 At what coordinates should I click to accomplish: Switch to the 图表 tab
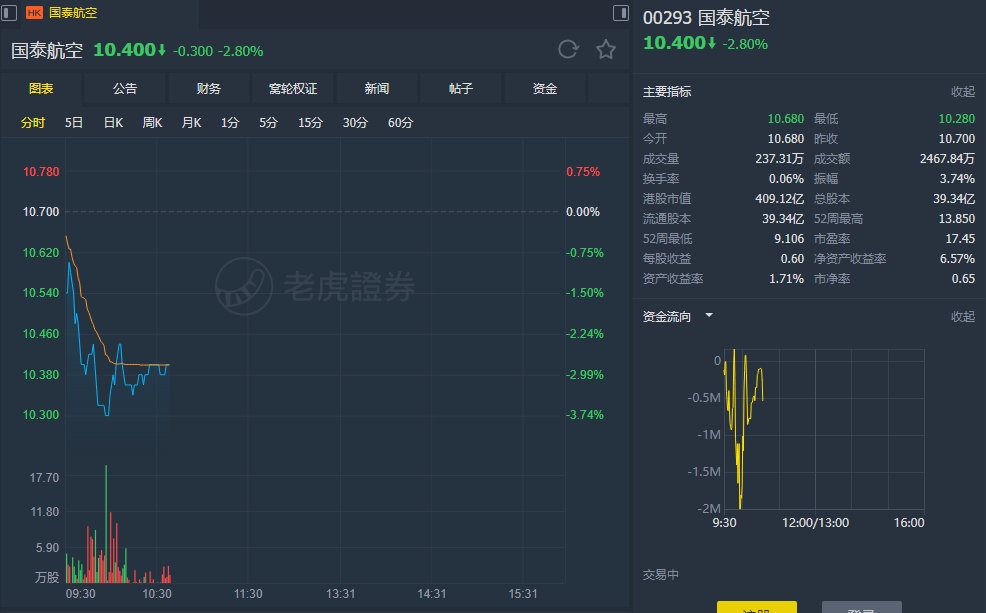(x=41, y=89)
